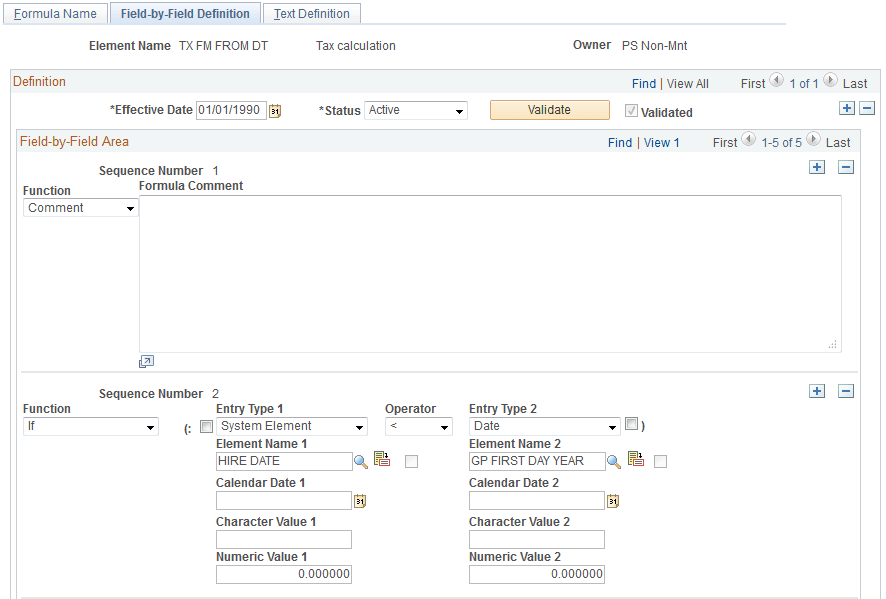Check the close parenthesis checkbox
Screen dimensions: 886x599
coord(631,423)
